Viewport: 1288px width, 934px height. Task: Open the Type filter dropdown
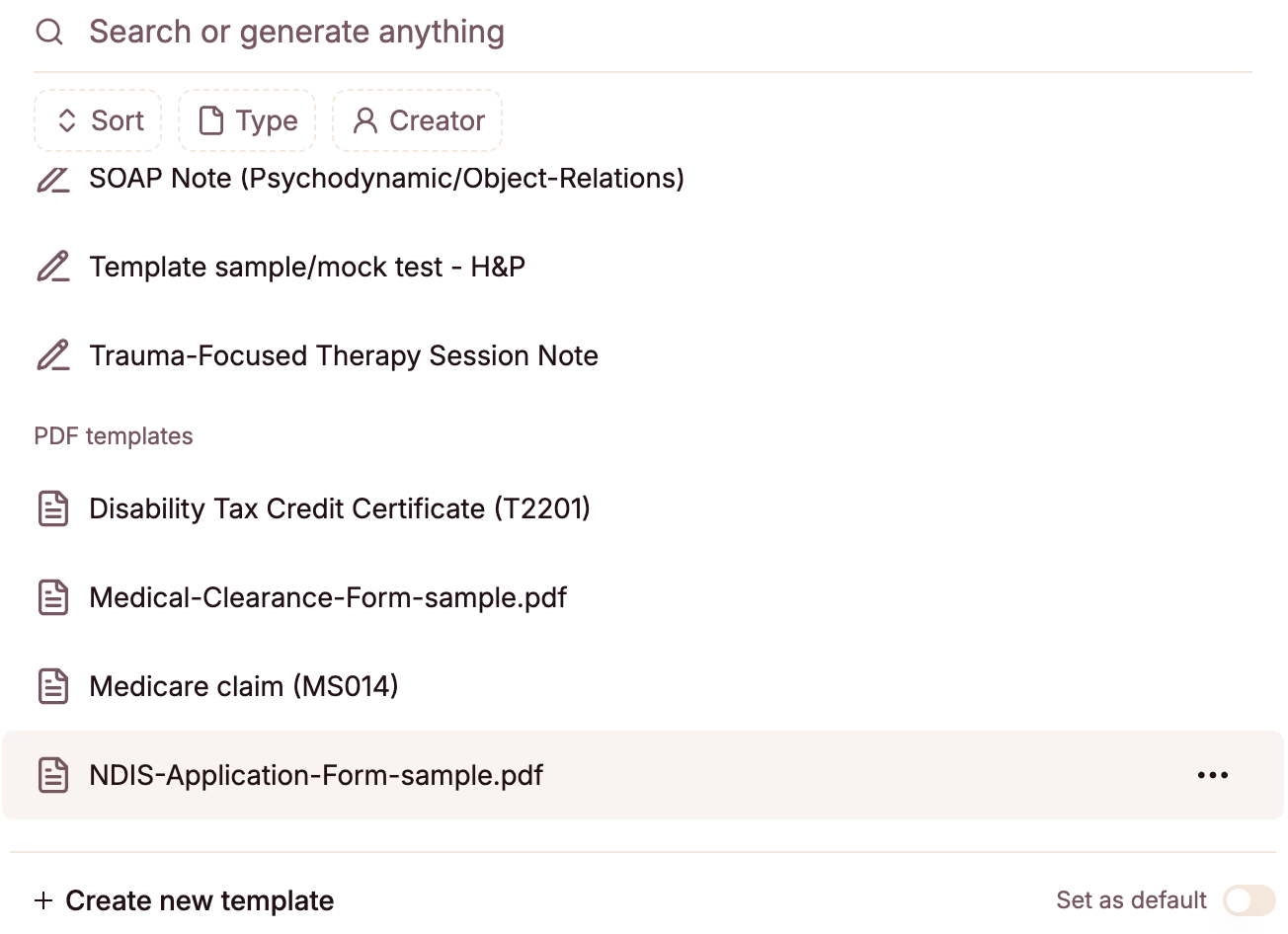[246, 119]
